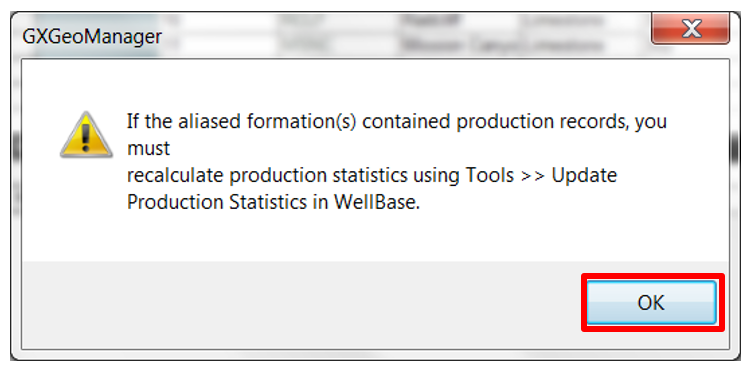Click 'Tools >> Update' text in message
This screenshot has width=750, height=369.
click(541, 176)
